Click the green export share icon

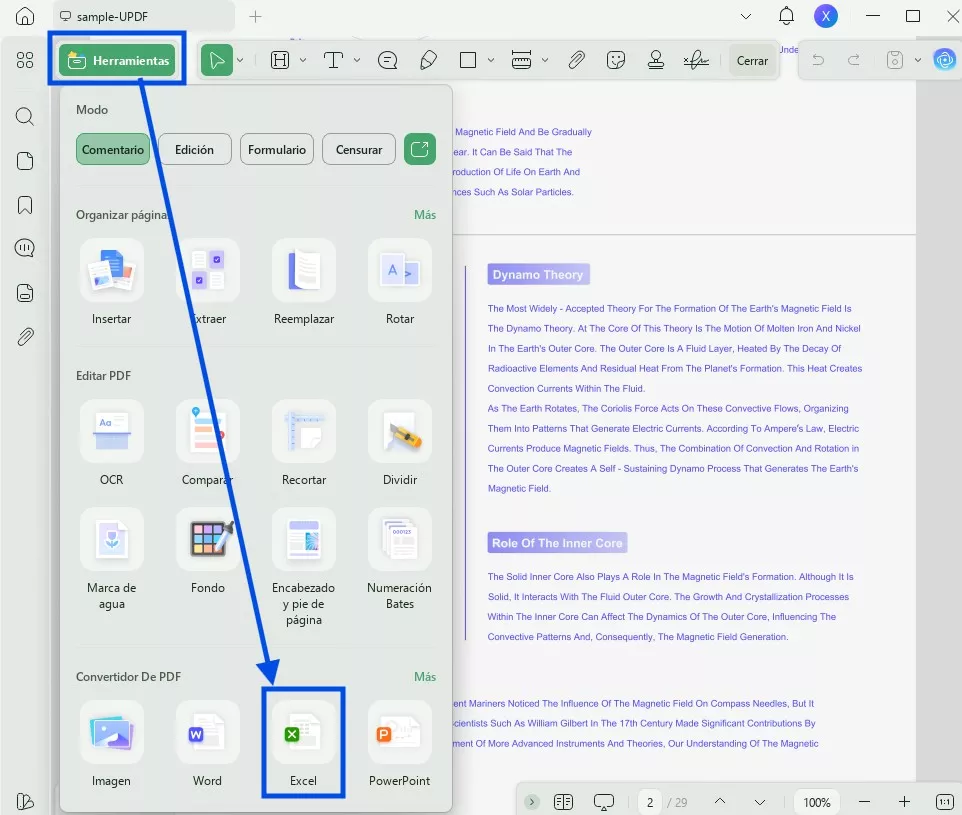pos(420,149)
